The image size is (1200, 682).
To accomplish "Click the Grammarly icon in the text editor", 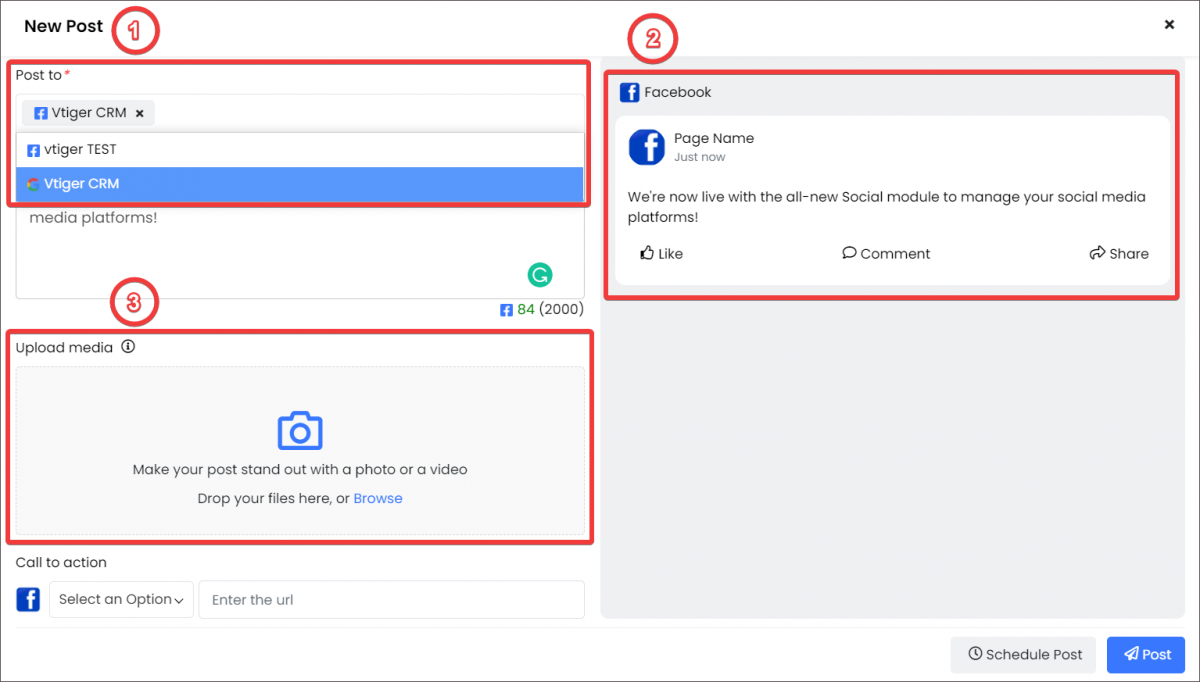I will pos(540,275).
